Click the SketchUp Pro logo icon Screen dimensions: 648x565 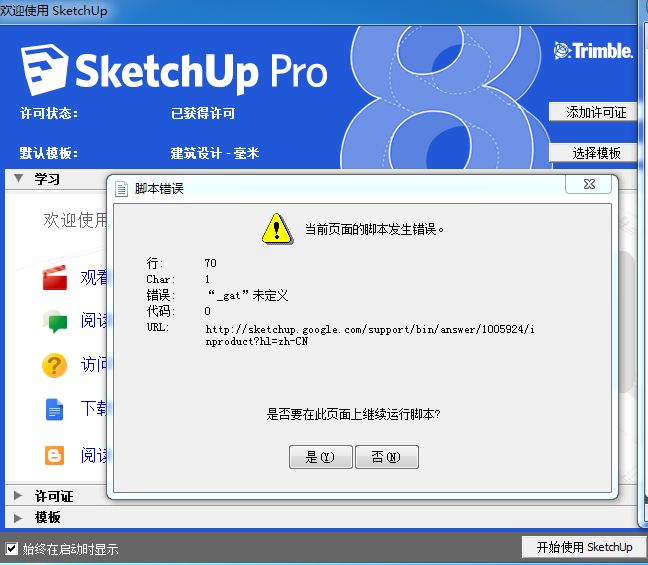[44, 69]
